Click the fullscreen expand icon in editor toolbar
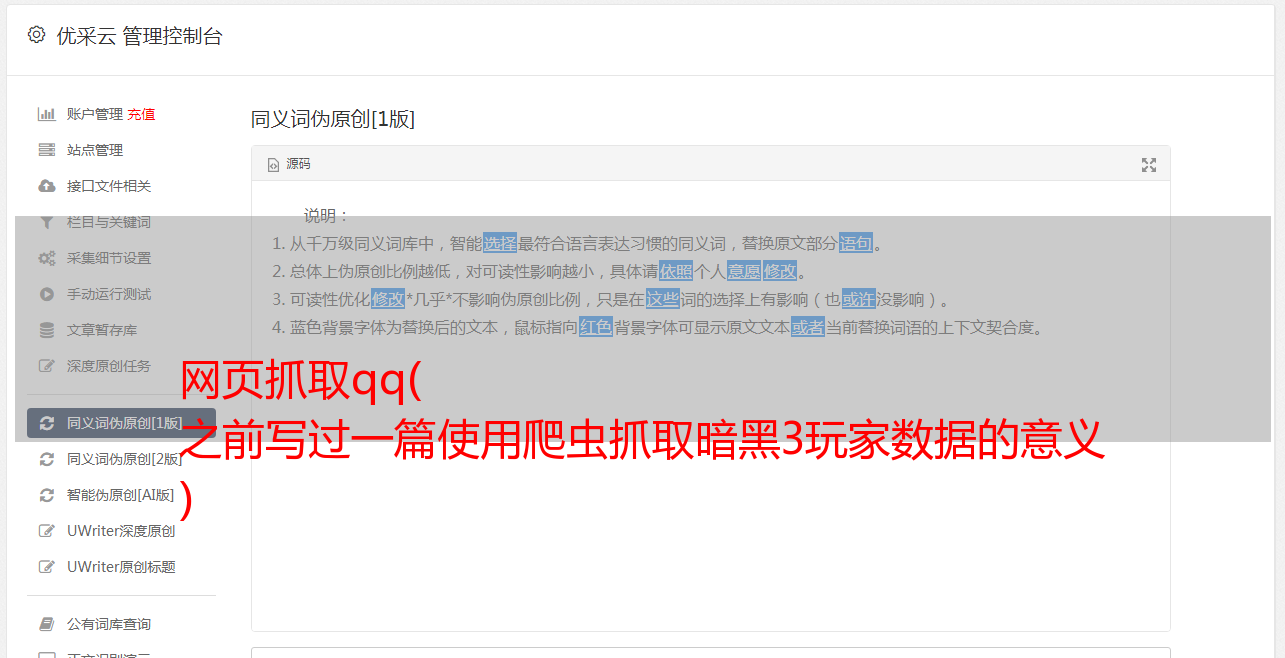1285x658 pixels. coord(1149,165)
